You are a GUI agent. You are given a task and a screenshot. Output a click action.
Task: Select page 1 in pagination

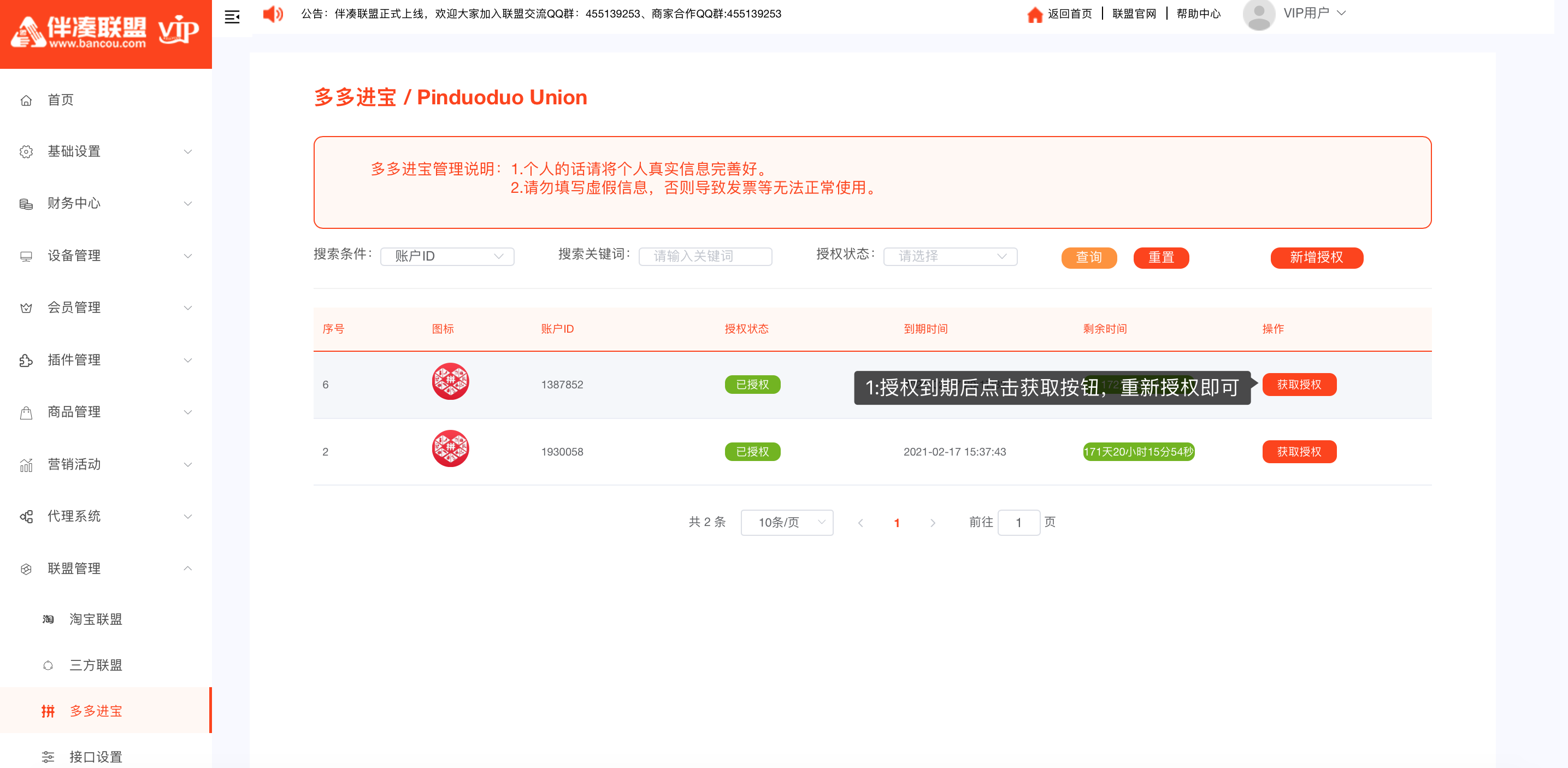897,523
